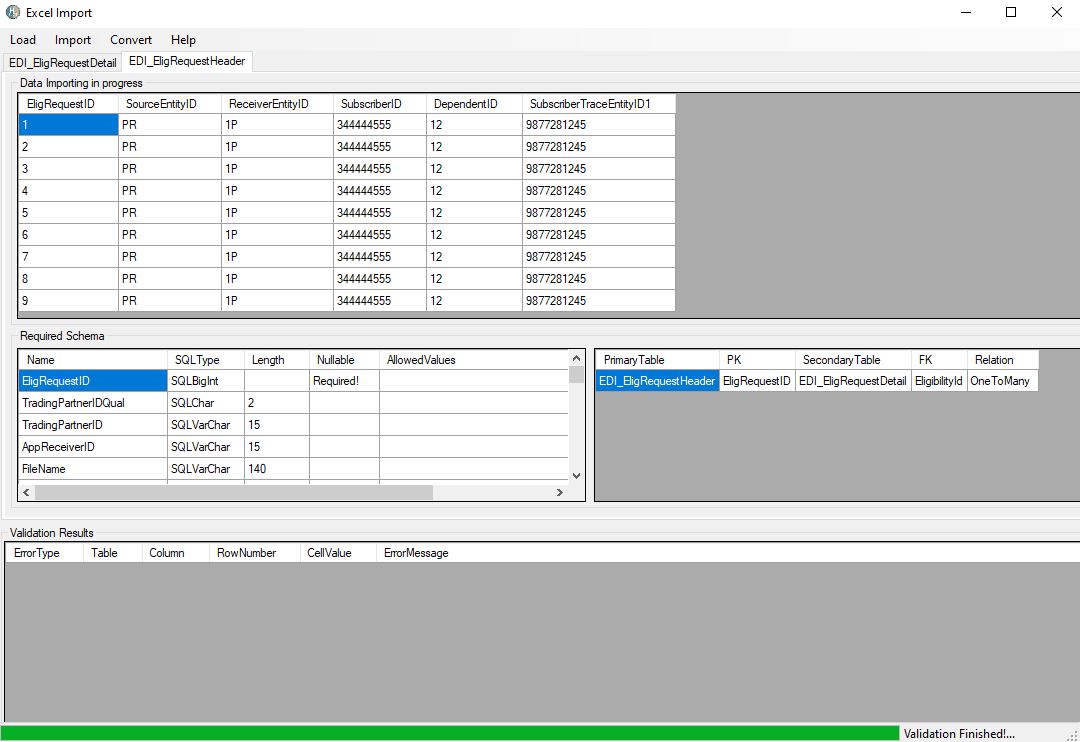Click 9877281245 cell in row 8
The height and width of the screenshot is (742, 1080).
[x=599, y=279]
